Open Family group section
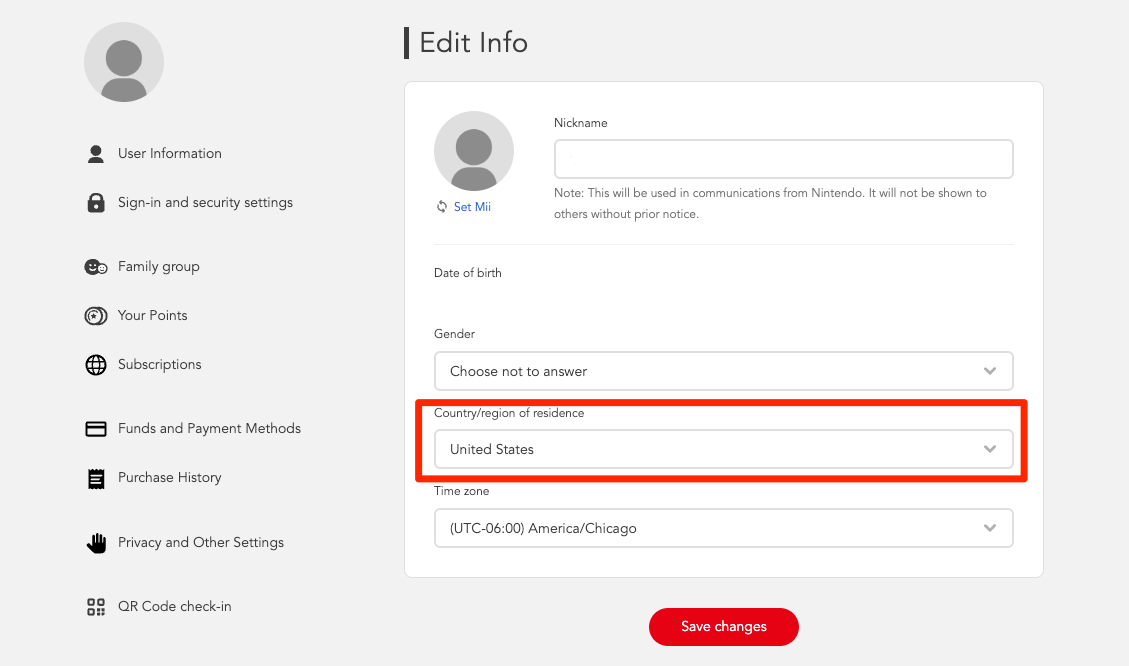Screen dimensions: 1129x666 point(158,266)
